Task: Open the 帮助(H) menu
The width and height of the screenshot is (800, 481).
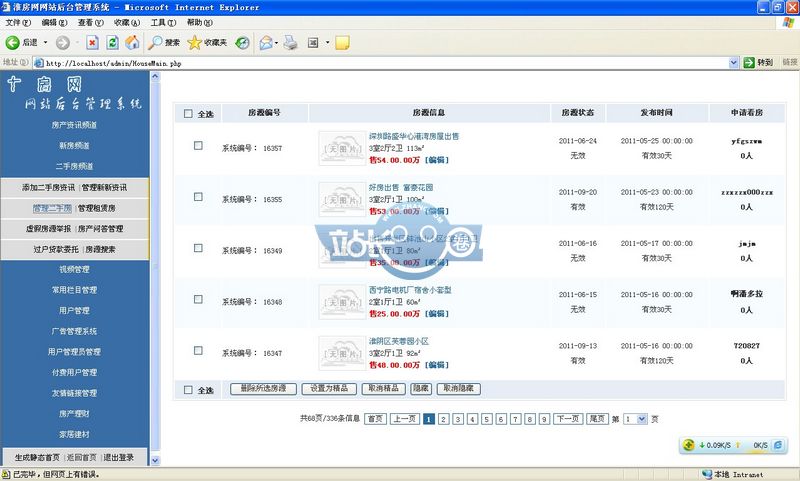Action: [199, 22]
